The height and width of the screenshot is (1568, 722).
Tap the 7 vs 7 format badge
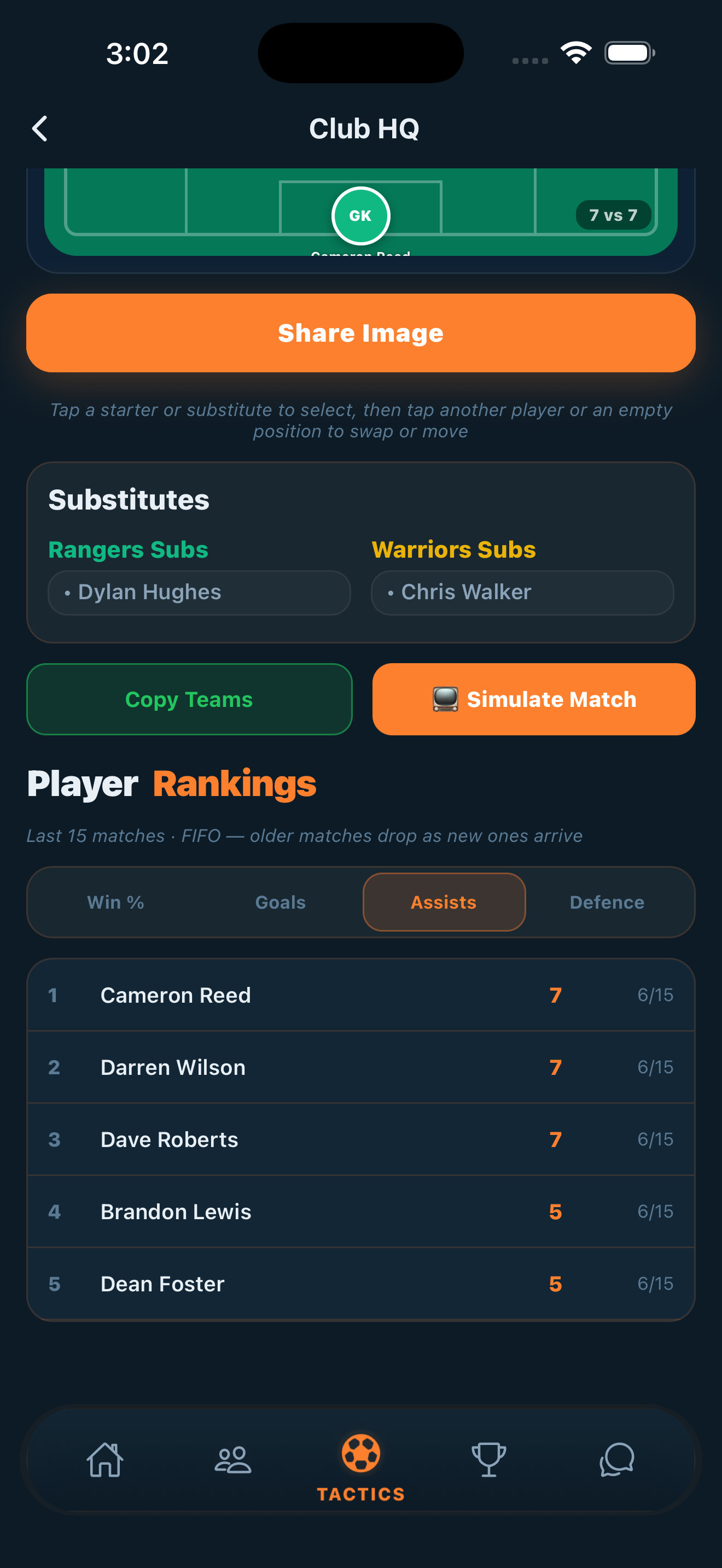[x=613, y=215]
